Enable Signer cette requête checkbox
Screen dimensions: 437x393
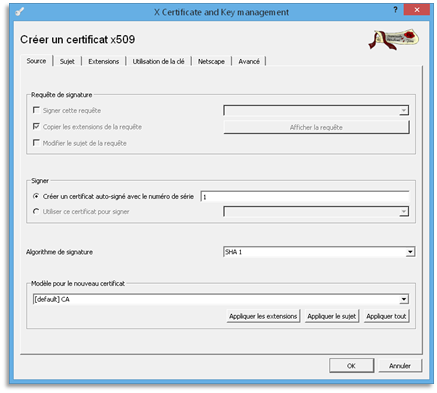point(67,110)
